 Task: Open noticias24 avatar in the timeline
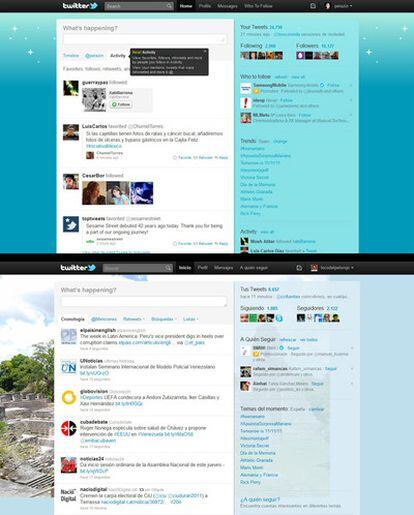tap(69, 465)
